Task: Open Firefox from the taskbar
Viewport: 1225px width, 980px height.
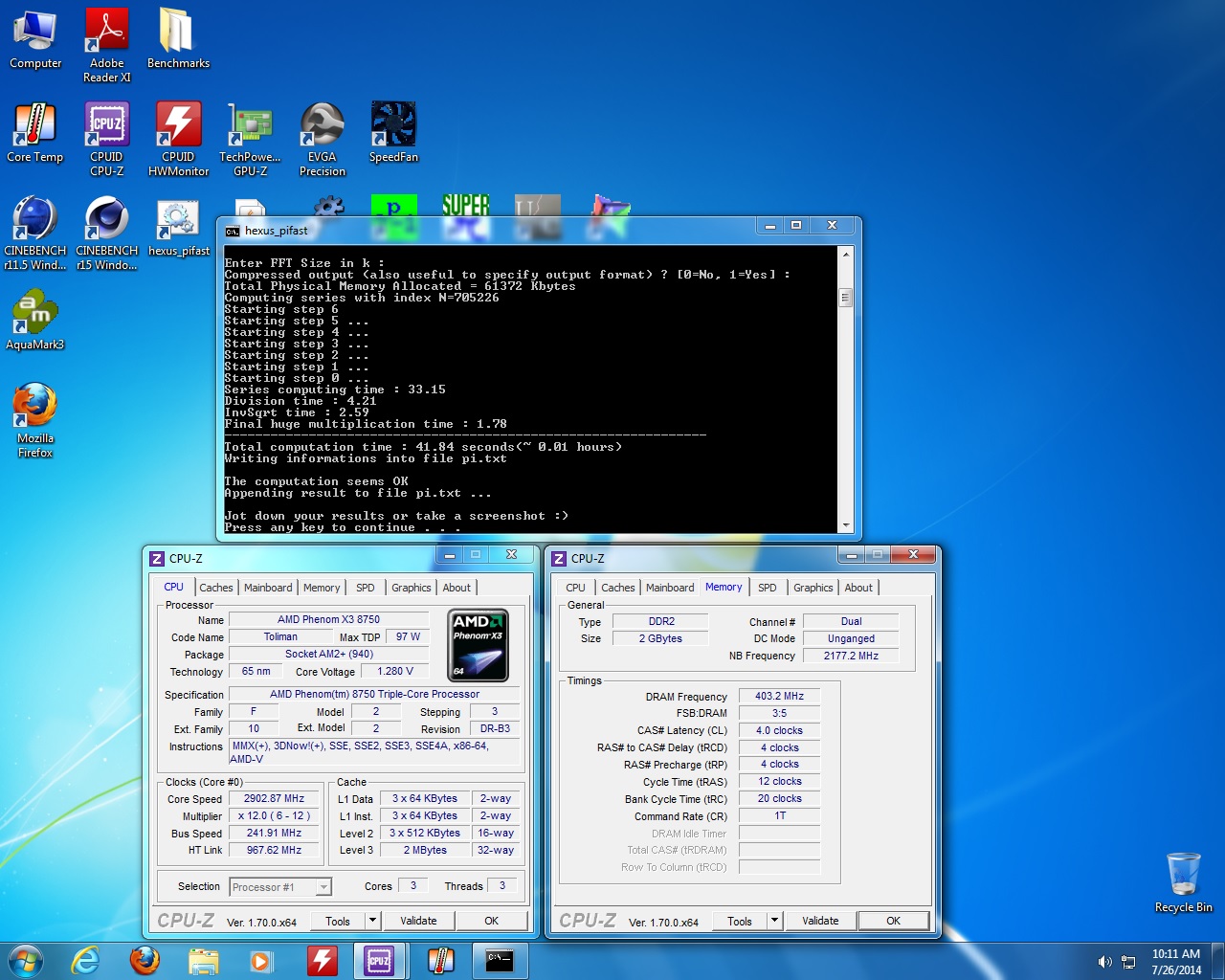Action: click(145, 961)
